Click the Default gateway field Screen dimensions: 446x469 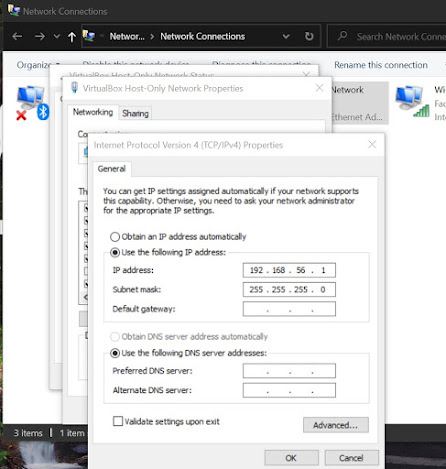(x=289, y=309)
